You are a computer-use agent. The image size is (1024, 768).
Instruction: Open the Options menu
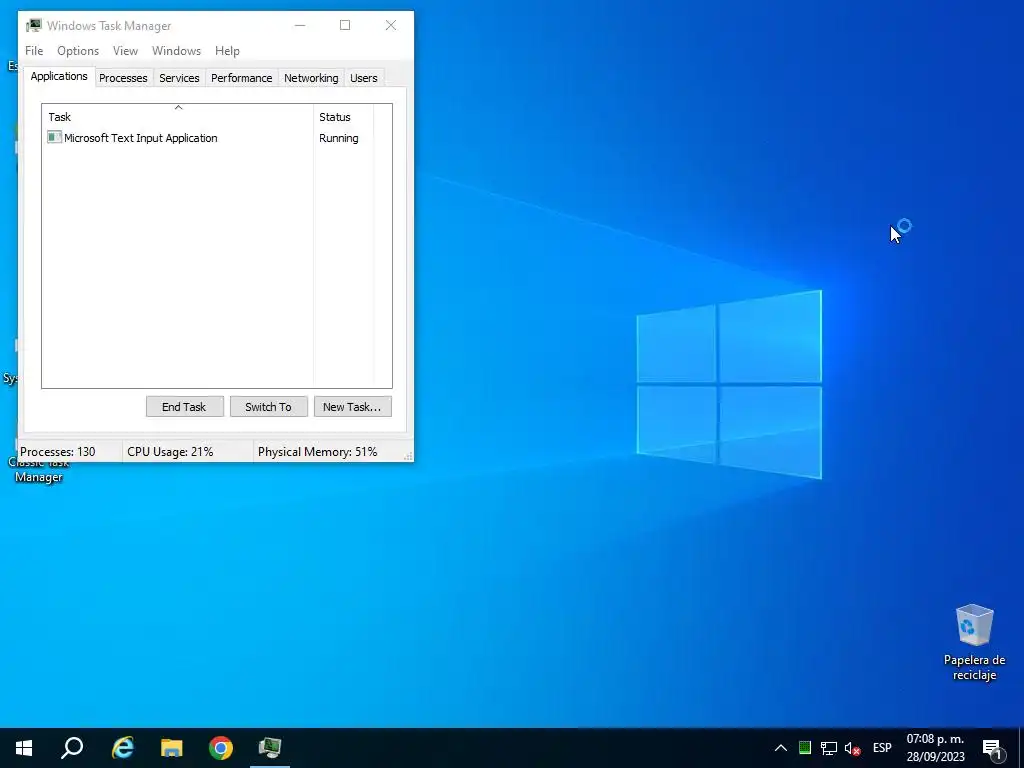coord(78,51)
